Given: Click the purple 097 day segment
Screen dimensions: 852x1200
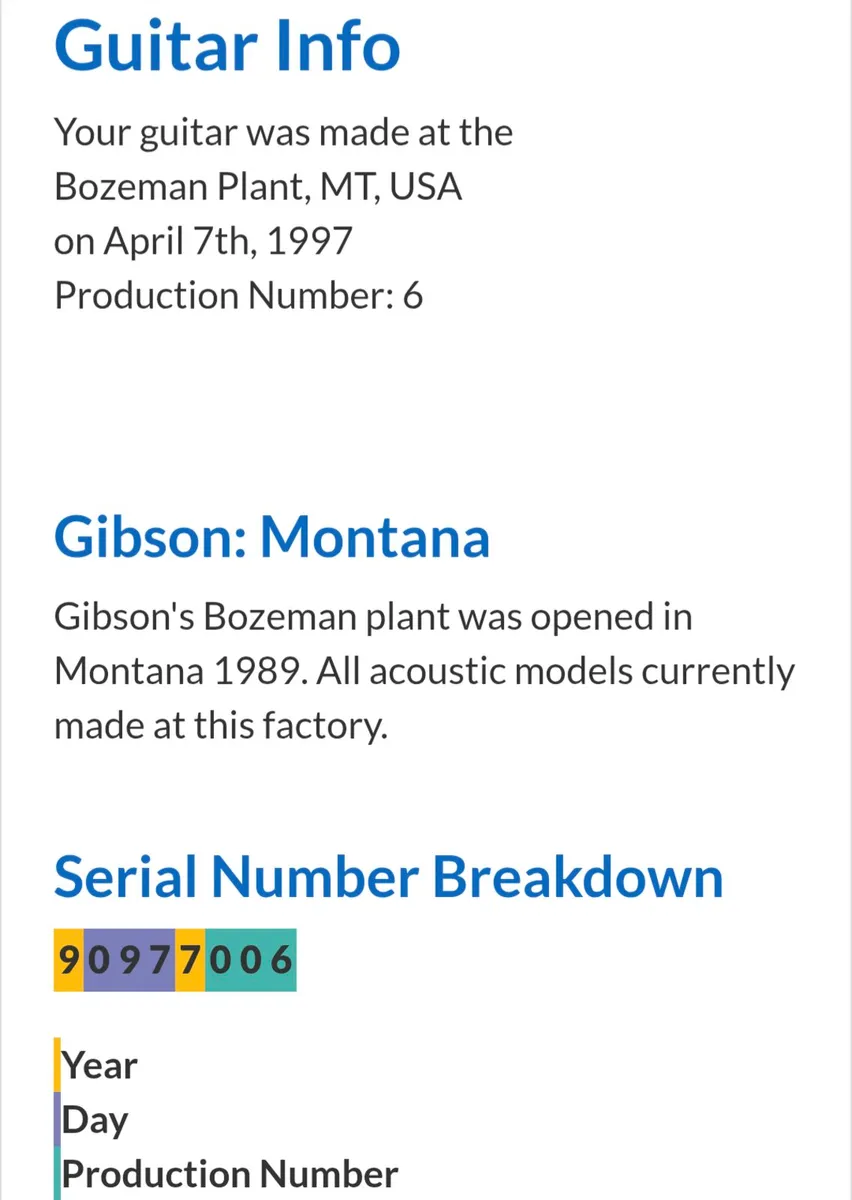Looking at the screenshot, I should (x=129, y=961).
